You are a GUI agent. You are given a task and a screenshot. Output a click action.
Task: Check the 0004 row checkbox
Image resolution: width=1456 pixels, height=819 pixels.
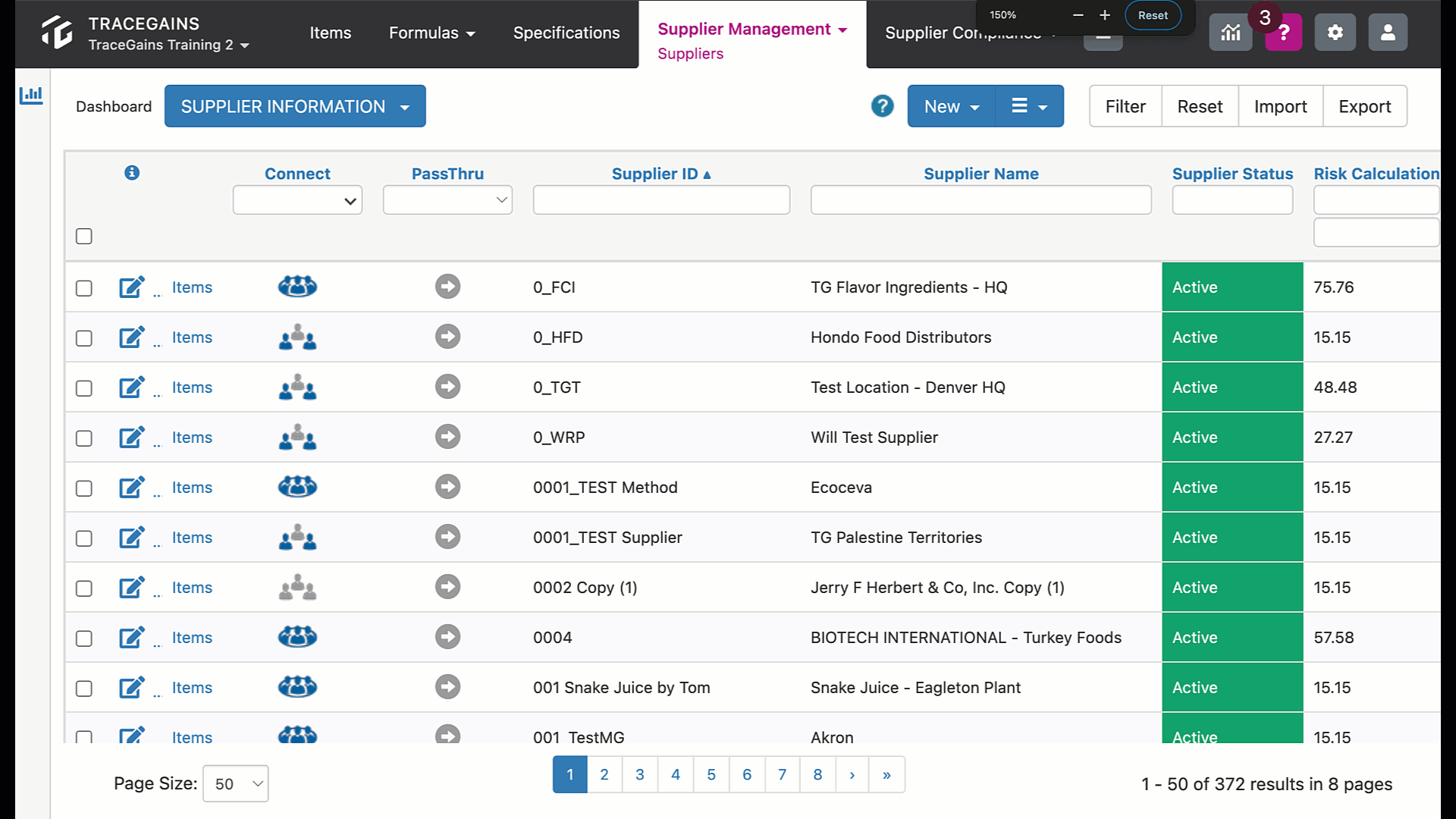tap(84, 639)
